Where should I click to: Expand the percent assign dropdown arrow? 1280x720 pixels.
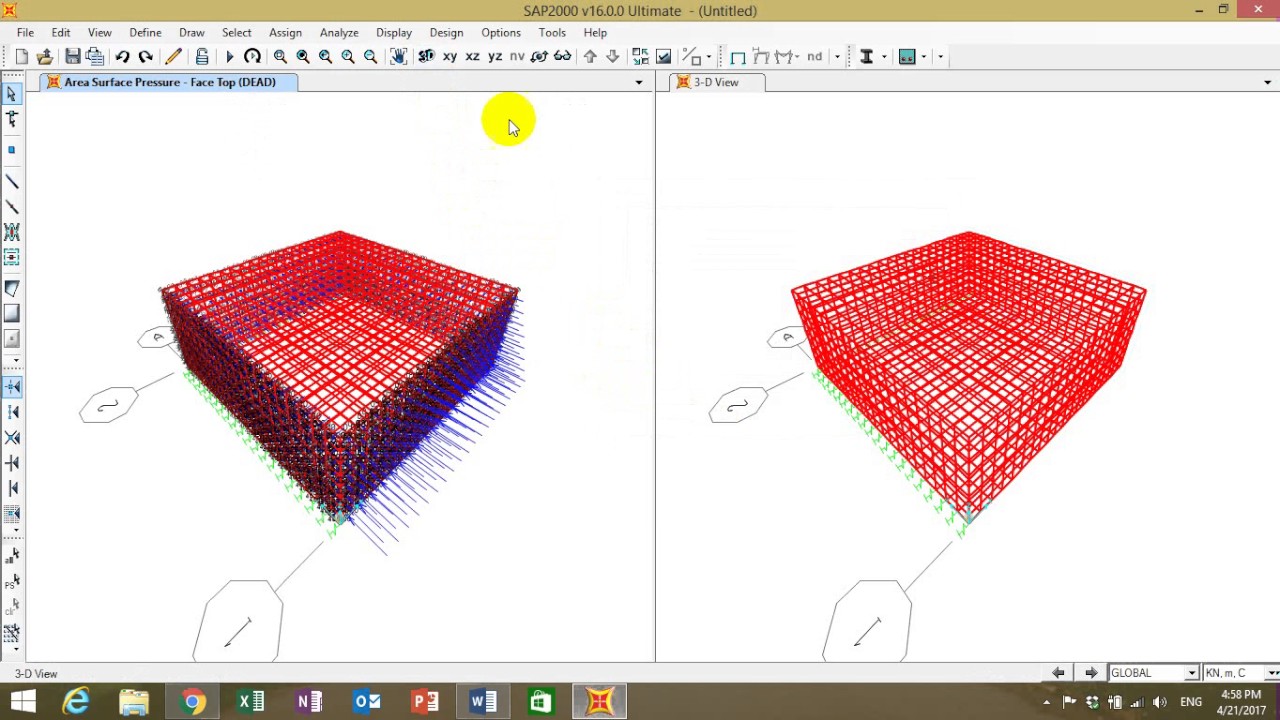(x=709, y=57)
